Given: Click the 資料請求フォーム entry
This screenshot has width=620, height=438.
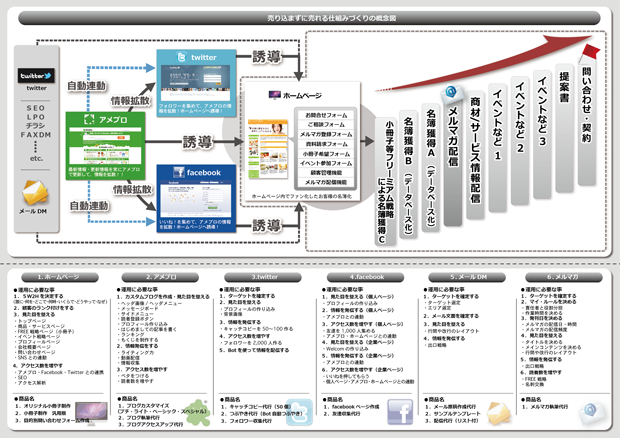Looking at the screenshot, I should click(326, 144).
